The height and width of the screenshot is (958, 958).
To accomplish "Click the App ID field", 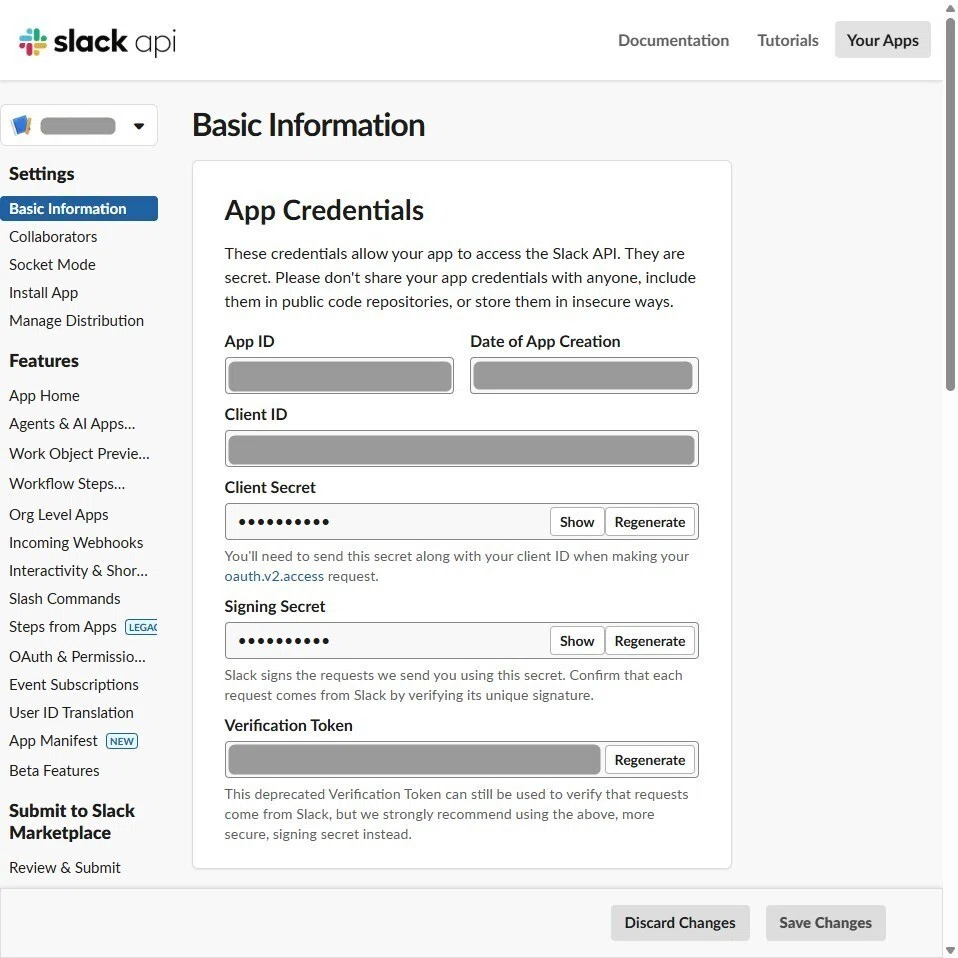I will click(339, 376).
